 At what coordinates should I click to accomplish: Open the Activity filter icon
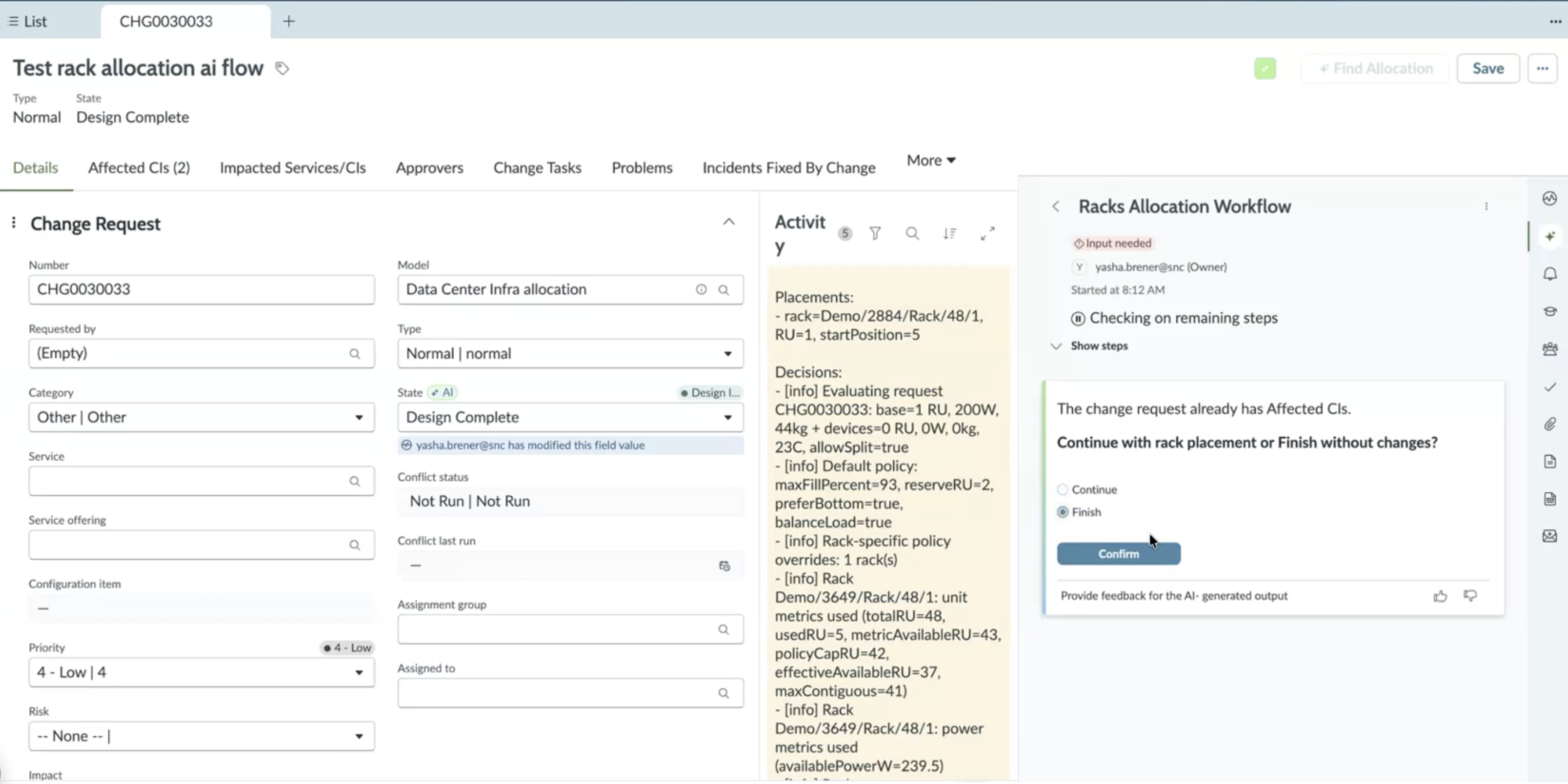click(x=875, y=233)
